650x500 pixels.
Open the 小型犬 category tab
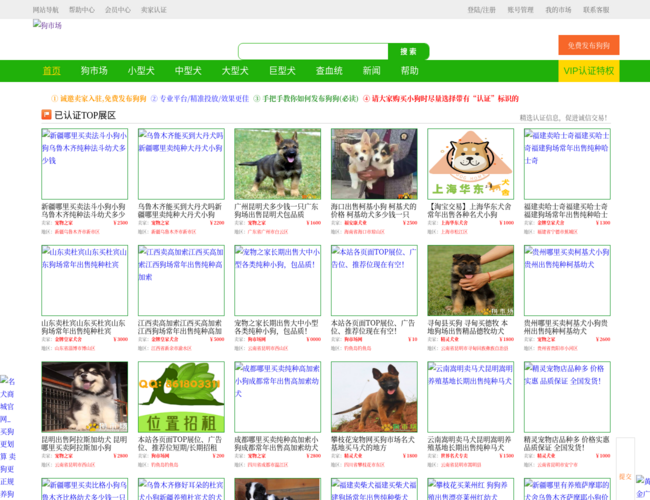pos(141,71)
